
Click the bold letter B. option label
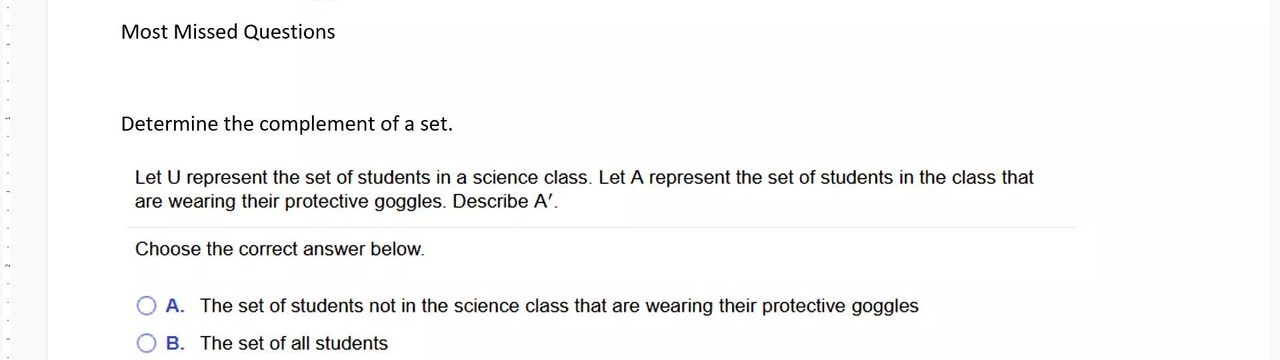coord(175,344)
